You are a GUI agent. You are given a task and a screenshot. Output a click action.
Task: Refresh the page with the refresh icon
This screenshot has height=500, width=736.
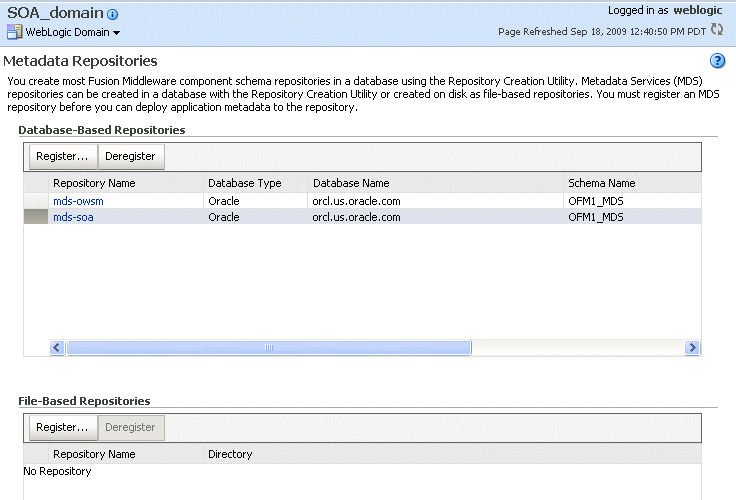click(717, 30)
